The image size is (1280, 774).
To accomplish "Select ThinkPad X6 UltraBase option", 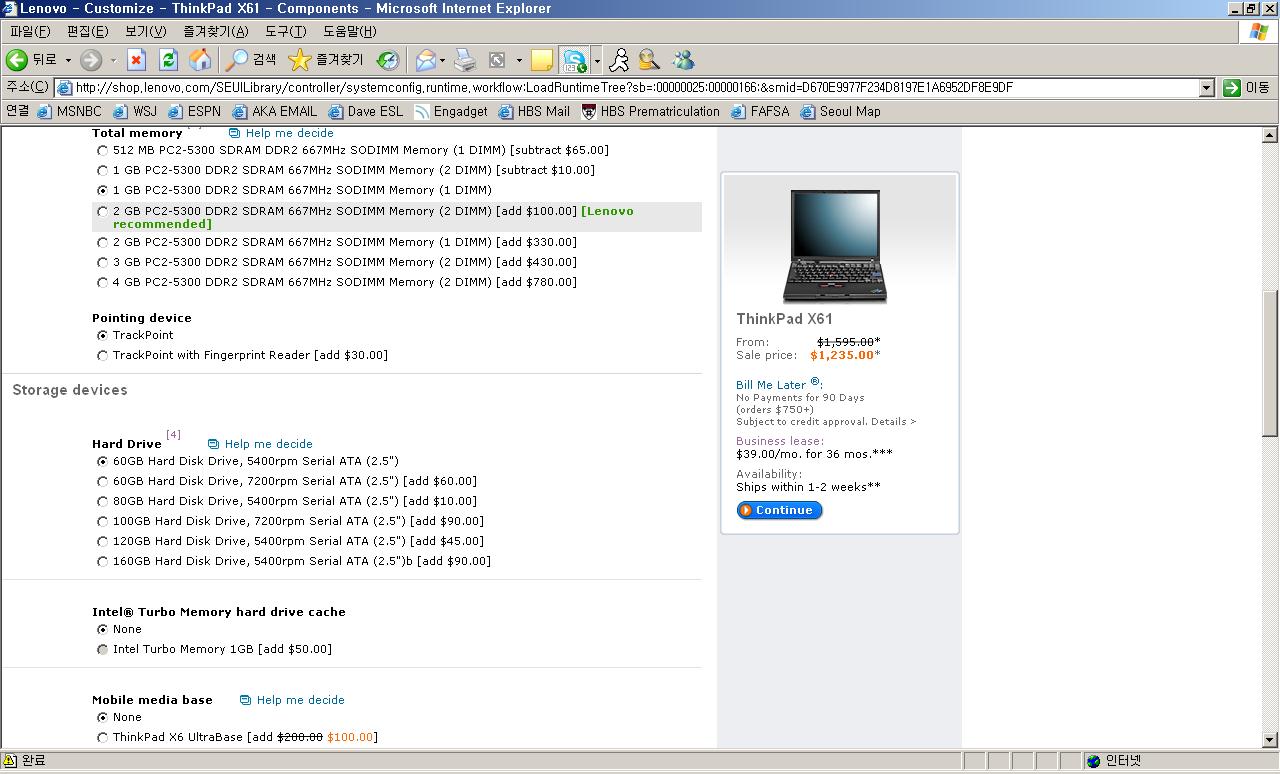I will 102,737.
